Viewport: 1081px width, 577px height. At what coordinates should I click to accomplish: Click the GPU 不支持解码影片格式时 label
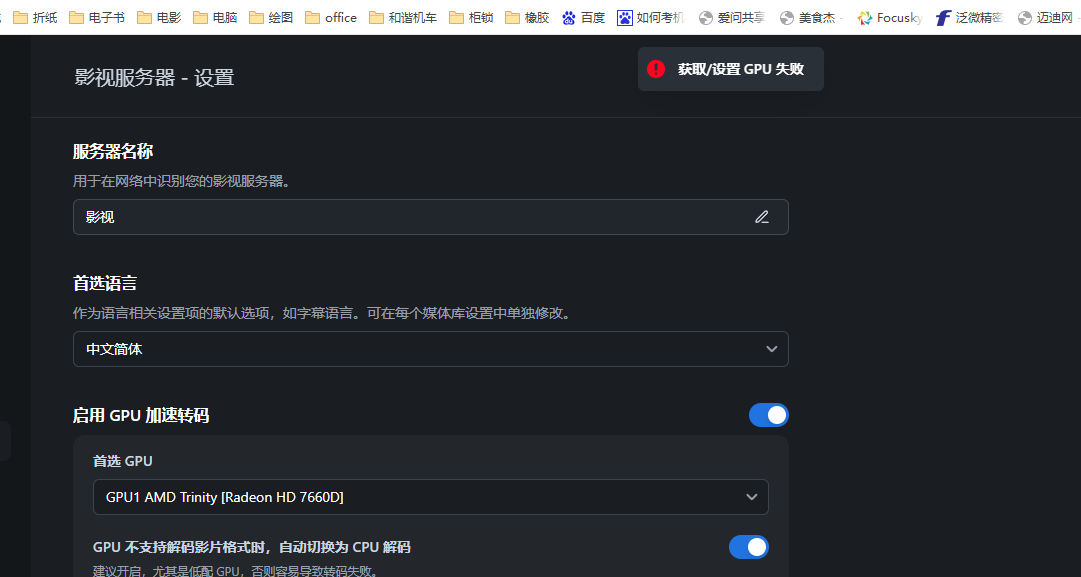(252, 547)
